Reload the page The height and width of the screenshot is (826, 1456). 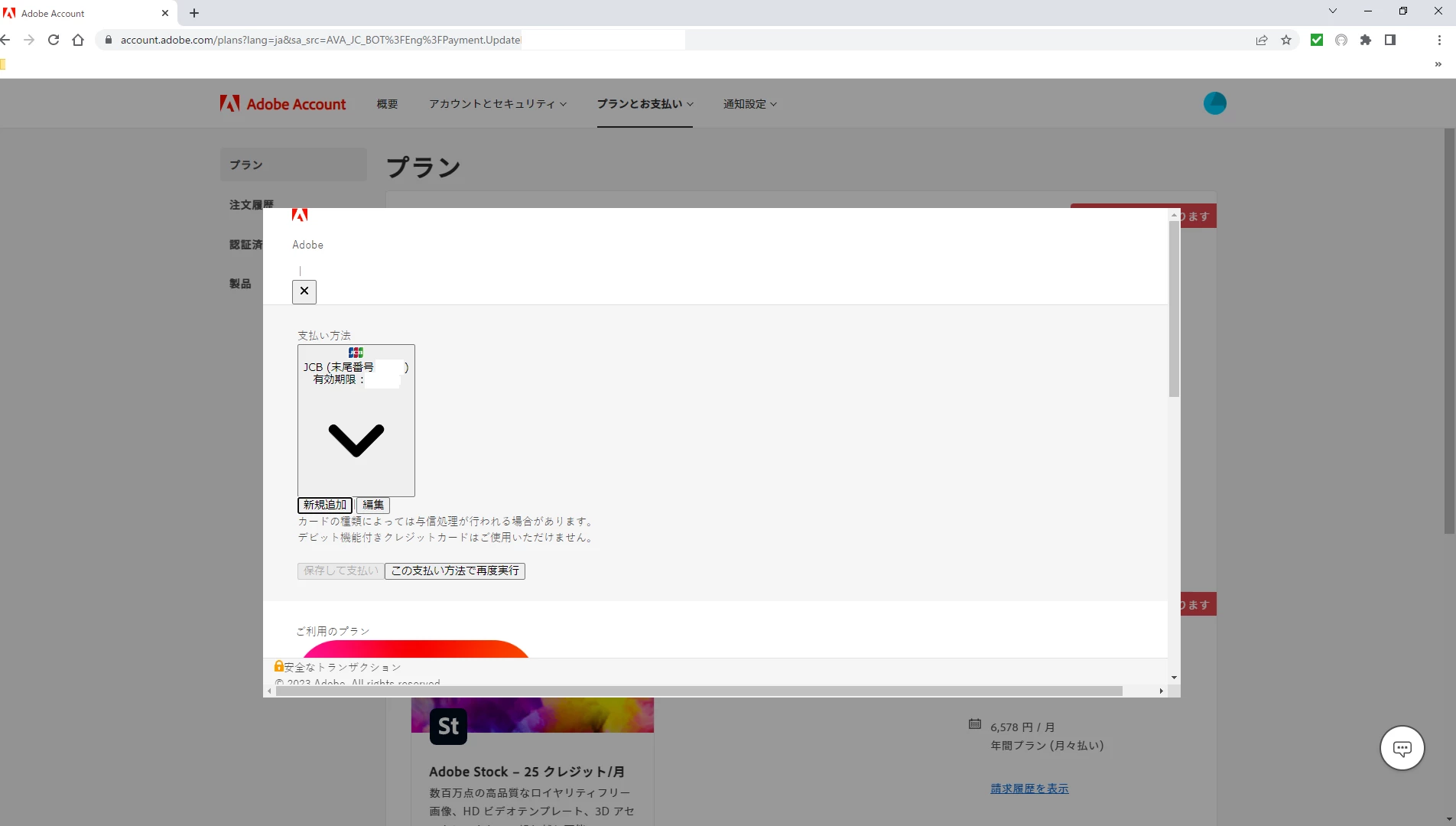tap(54, 40)
